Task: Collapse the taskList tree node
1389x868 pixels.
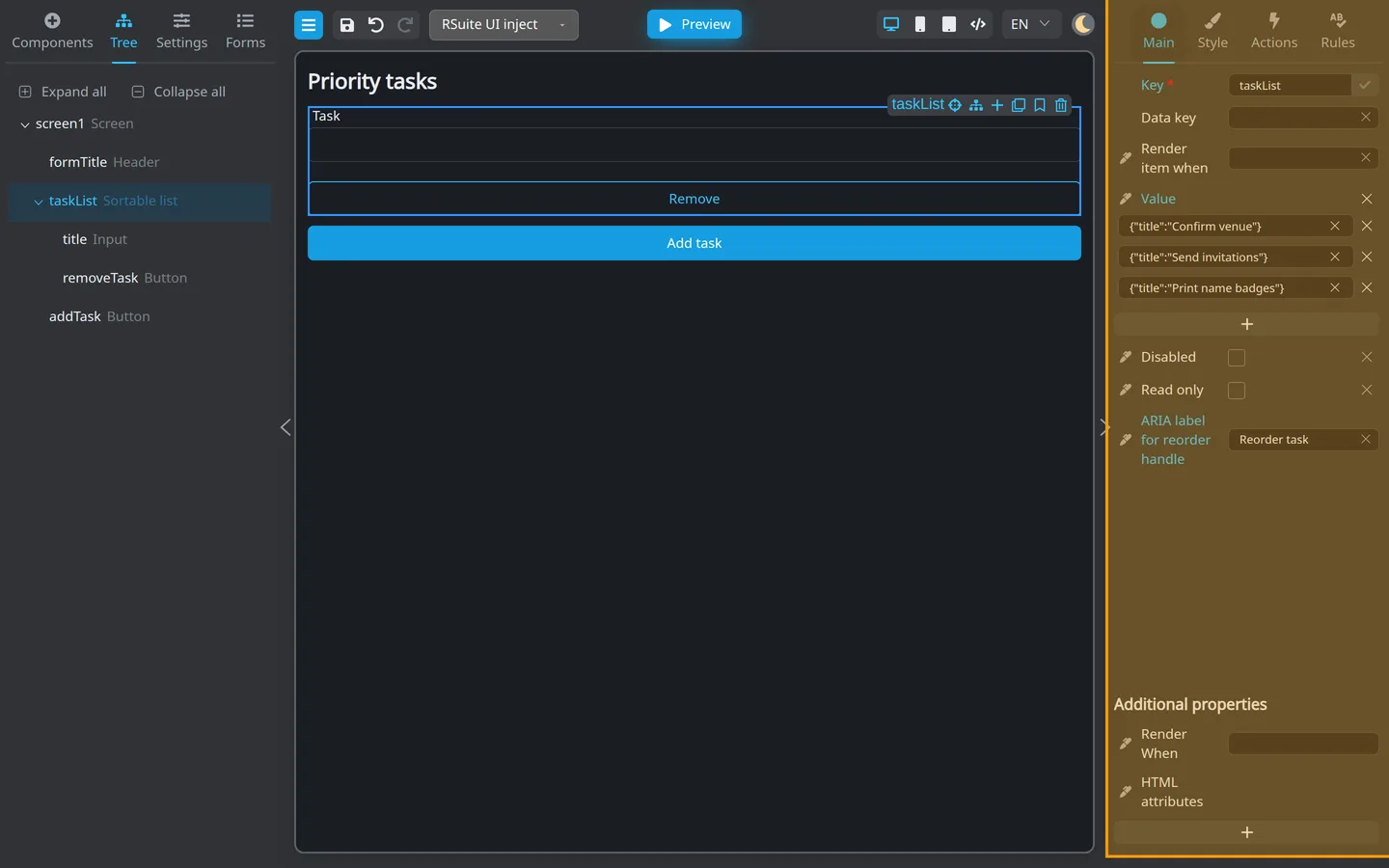Action: tap(39, 202)
